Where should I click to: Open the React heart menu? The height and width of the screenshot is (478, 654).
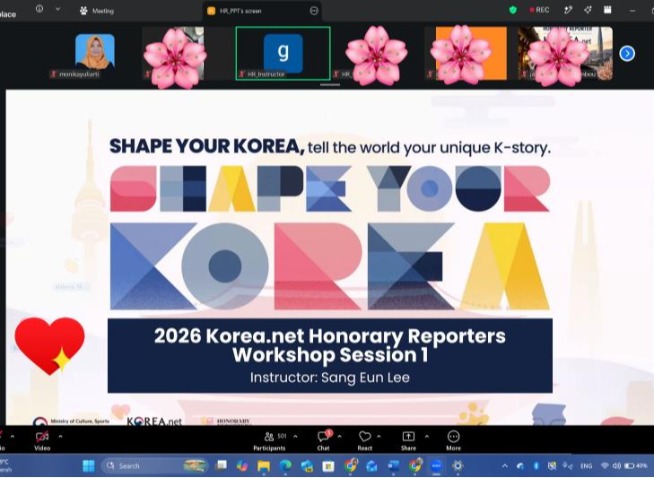click(x=365, y=441)
